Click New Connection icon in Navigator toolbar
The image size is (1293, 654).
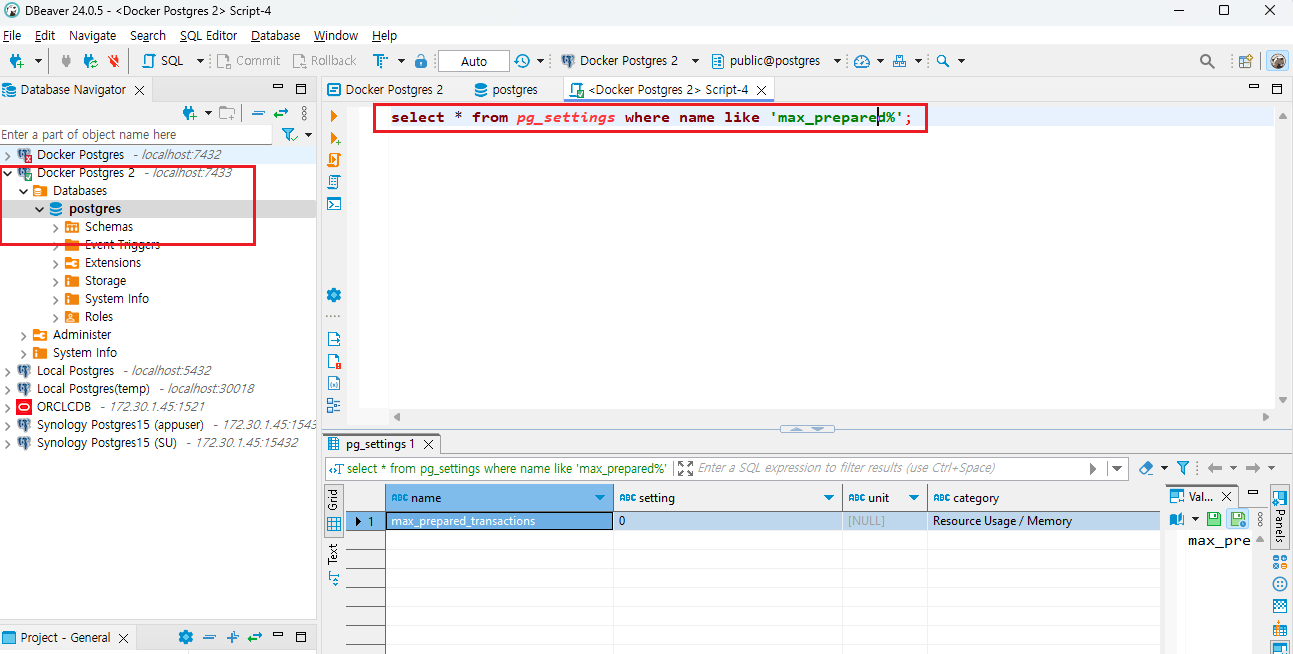(x=190, y=112)
